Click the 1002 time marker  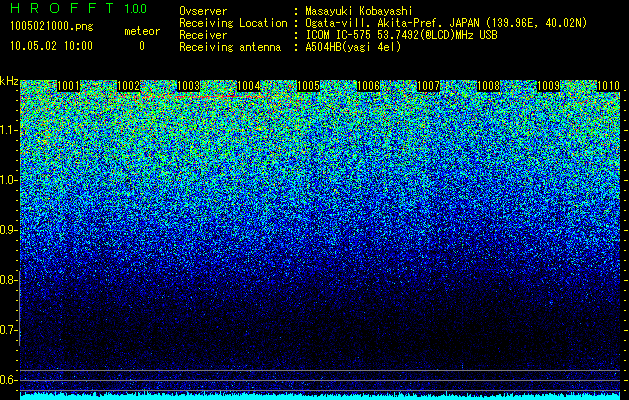(129, 86)
